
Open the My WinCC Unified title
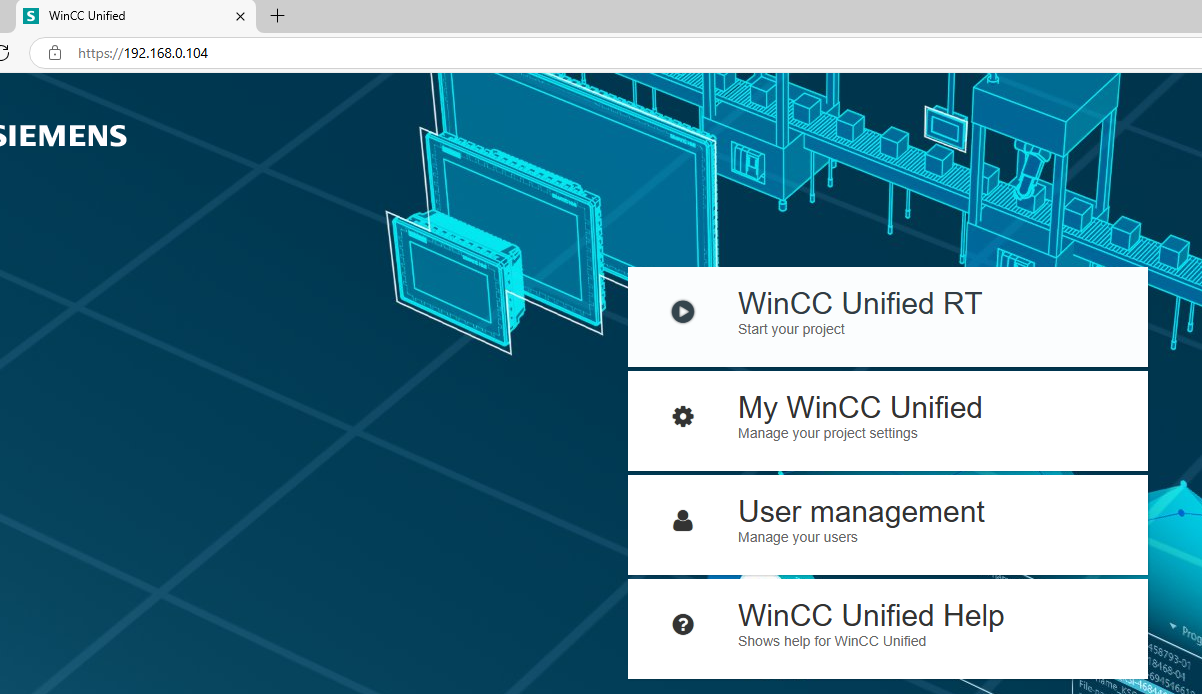(859, 407)
